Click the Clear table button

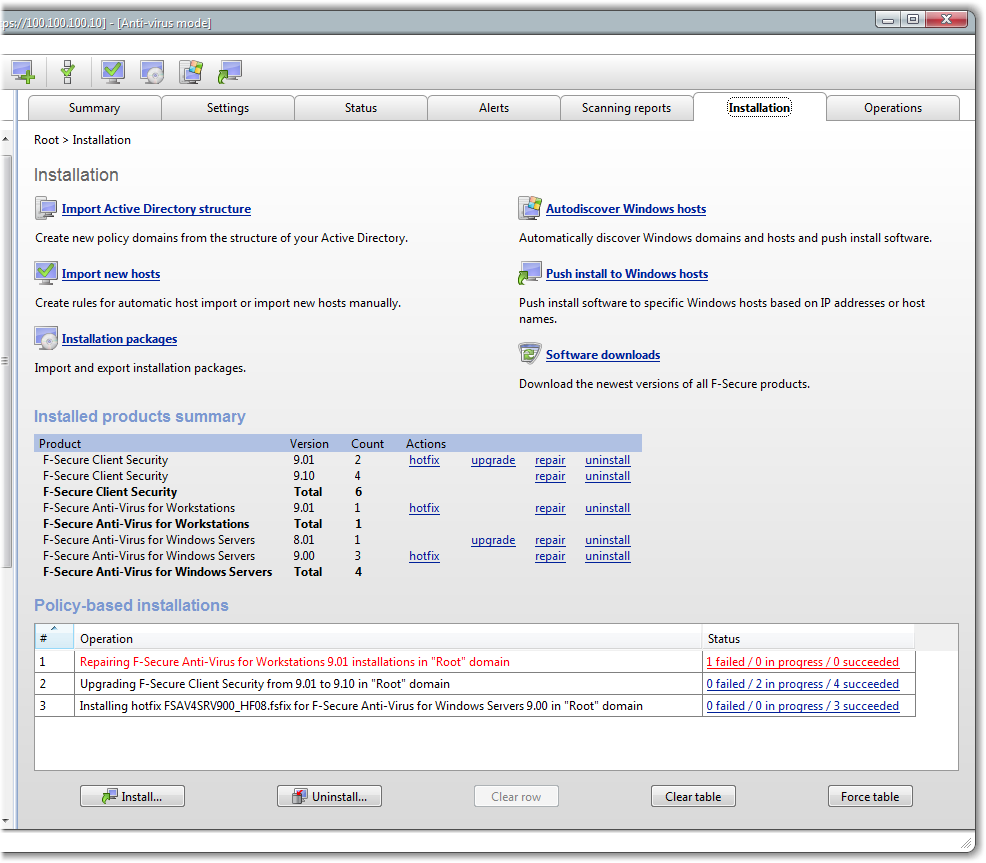(693, 796)
